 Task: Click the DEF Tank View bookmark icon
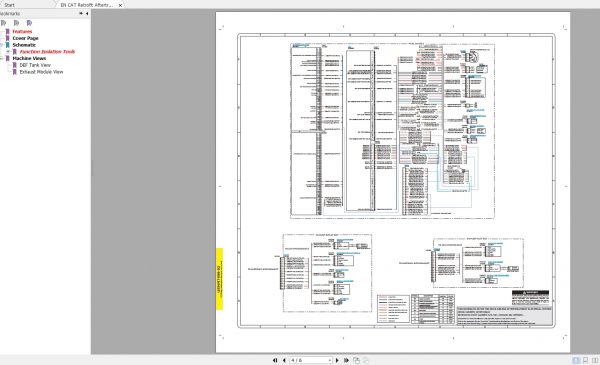15,65
